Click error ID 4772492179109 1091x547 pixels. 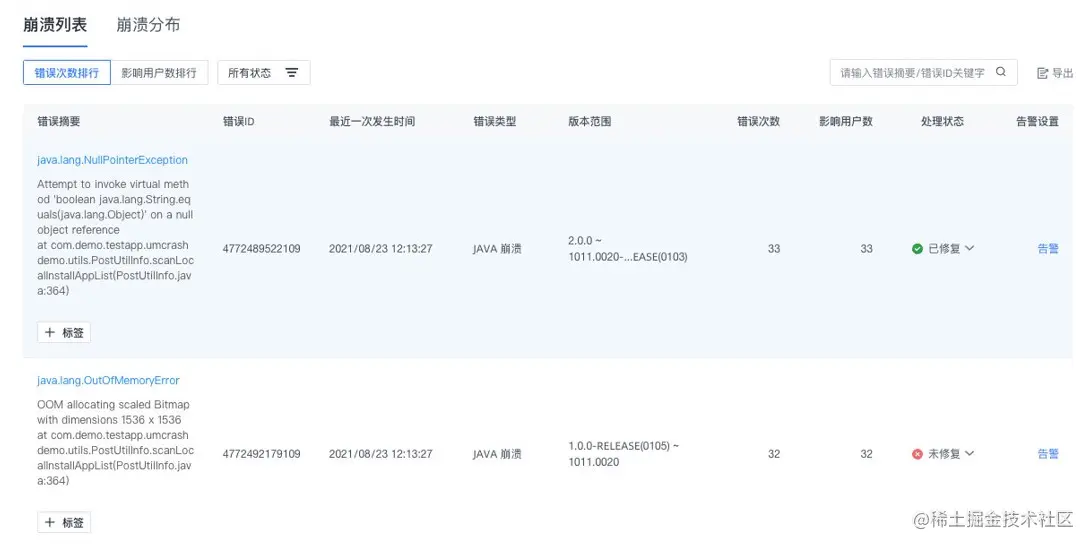262,454
